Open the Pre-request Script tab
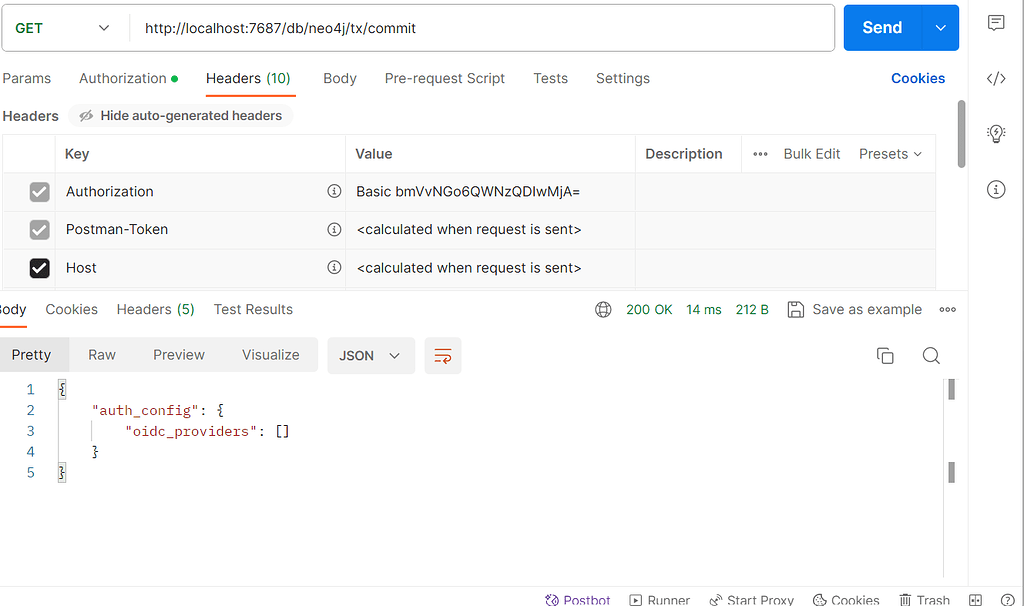This screenshot has width=1024, height=606. click(x=445, y=78)
